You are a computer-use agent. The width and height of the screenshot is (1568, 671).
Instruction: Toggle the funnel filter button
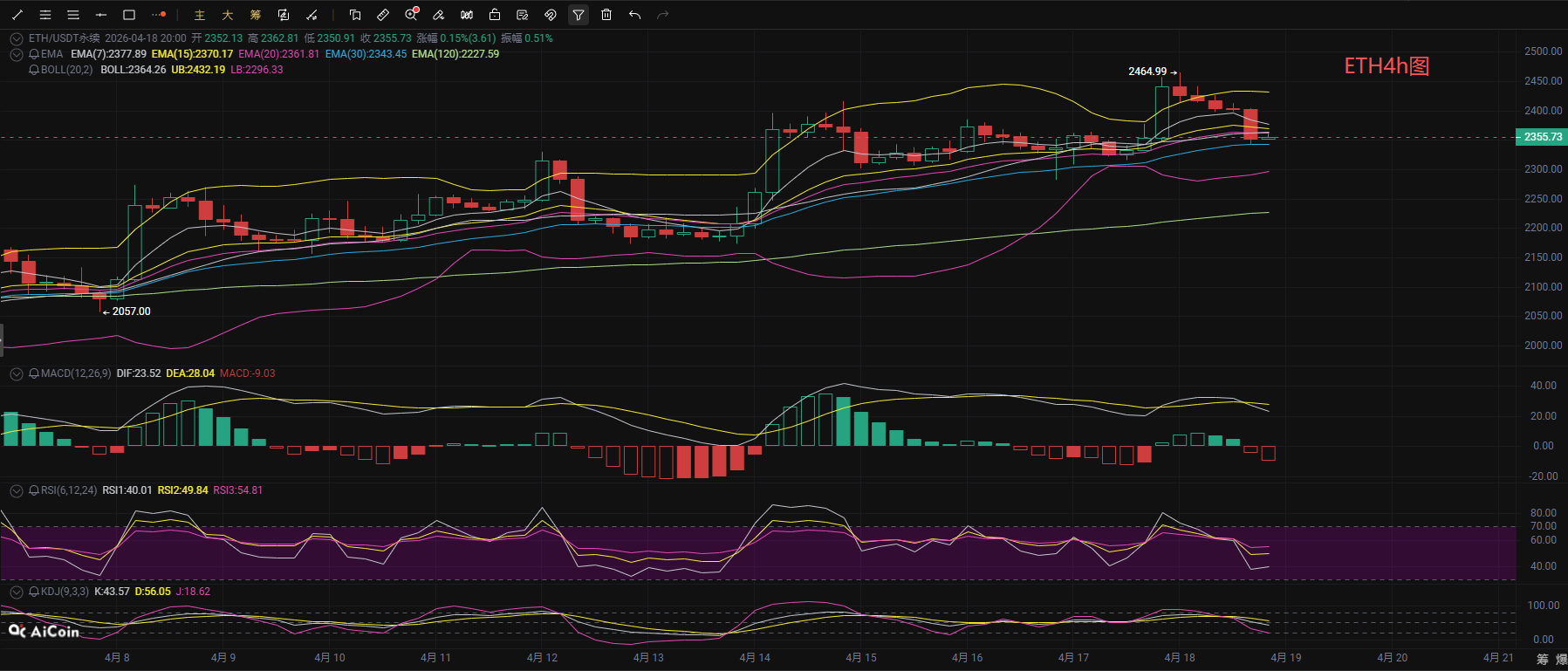578,15
